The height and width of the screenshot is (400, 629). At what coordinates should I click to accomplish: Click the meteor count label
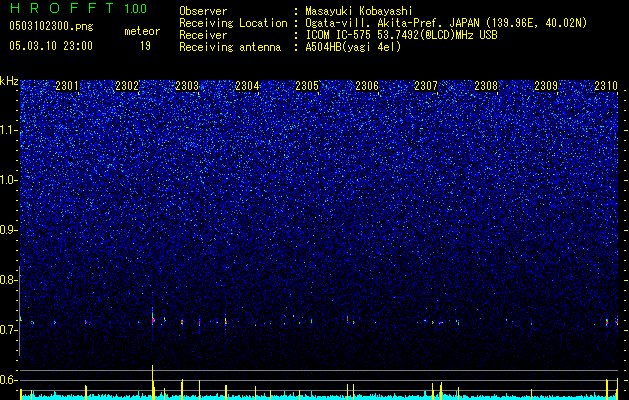pyautogui.click(x=142, y=31)
